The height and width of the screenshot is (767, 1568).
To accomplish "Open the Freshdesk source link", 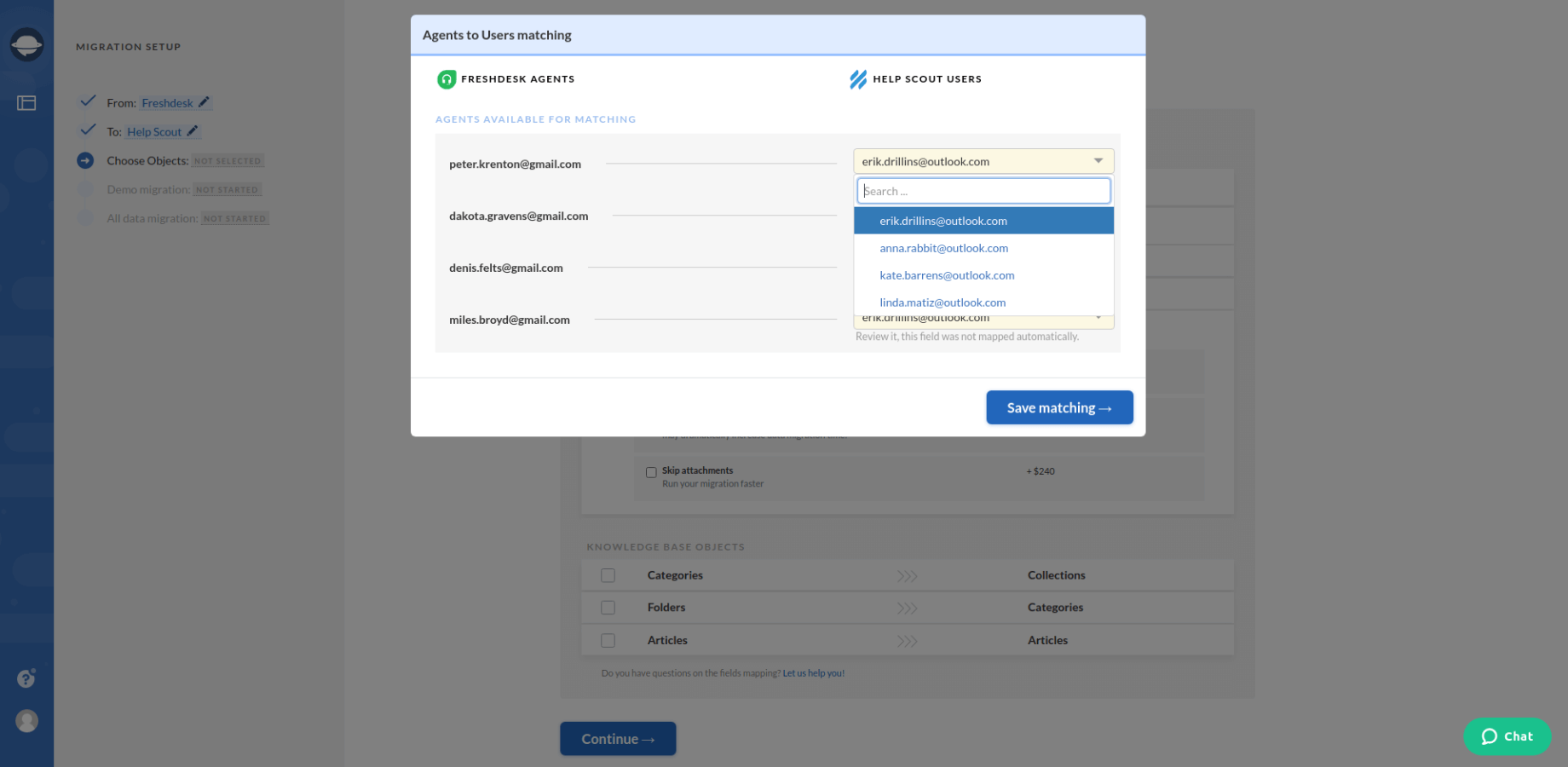I will coord(167,103).
